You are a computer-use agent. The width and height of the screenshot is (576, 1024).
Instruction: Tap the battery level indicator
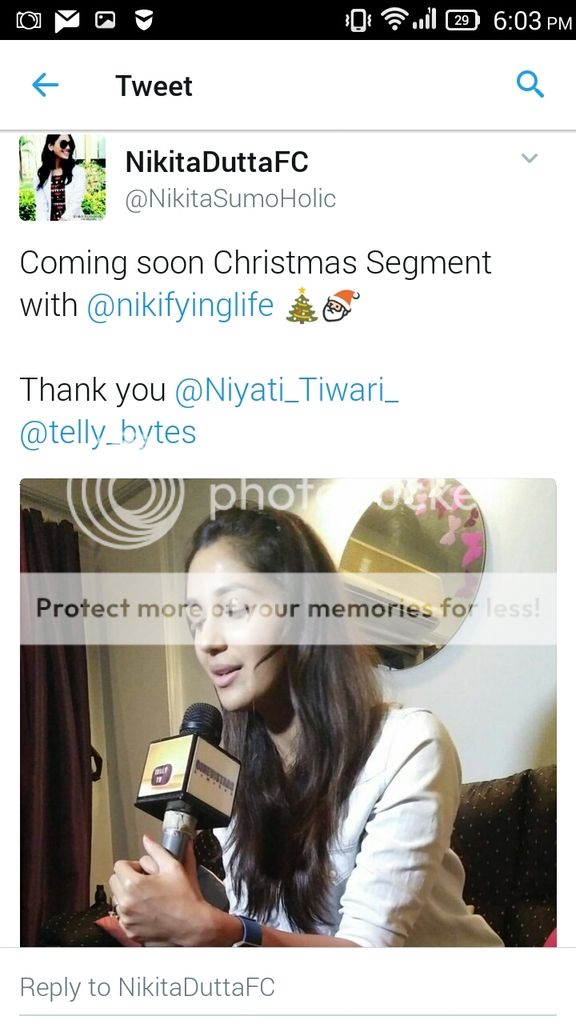(x=462, y=21)
